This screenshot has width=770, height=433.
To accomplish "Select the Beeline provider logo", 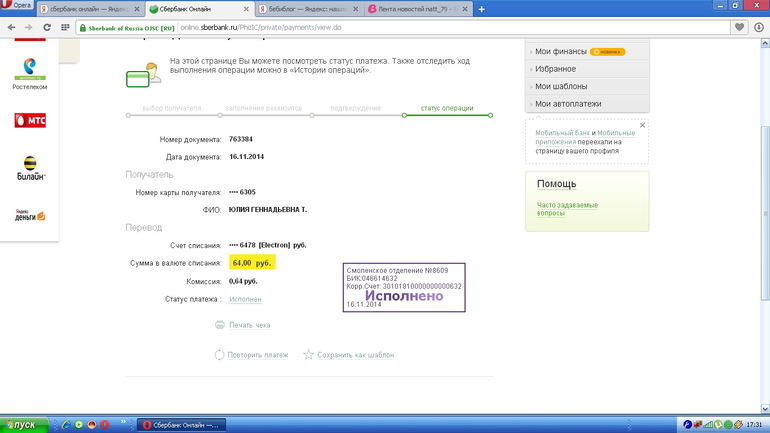I will pos(29,167).
